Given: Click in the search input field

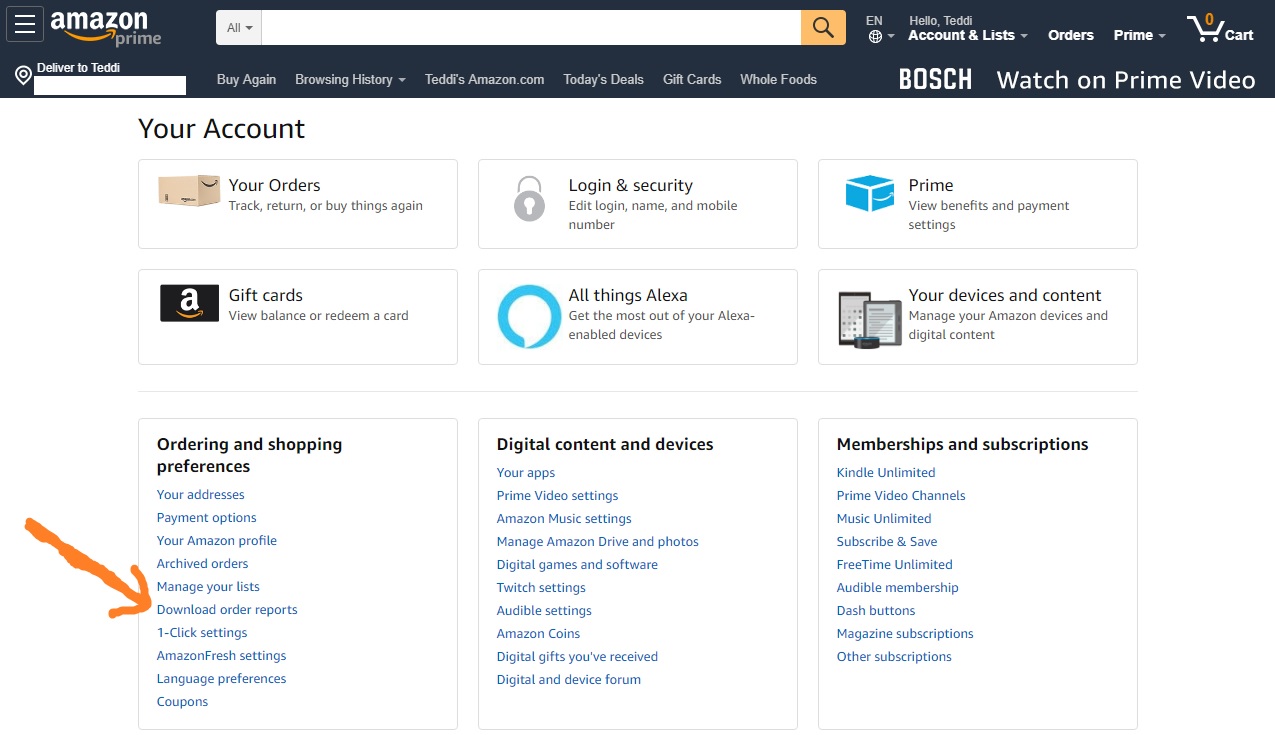Looking at the screenshot, I should pyautogui.click(x=531, y=28).
